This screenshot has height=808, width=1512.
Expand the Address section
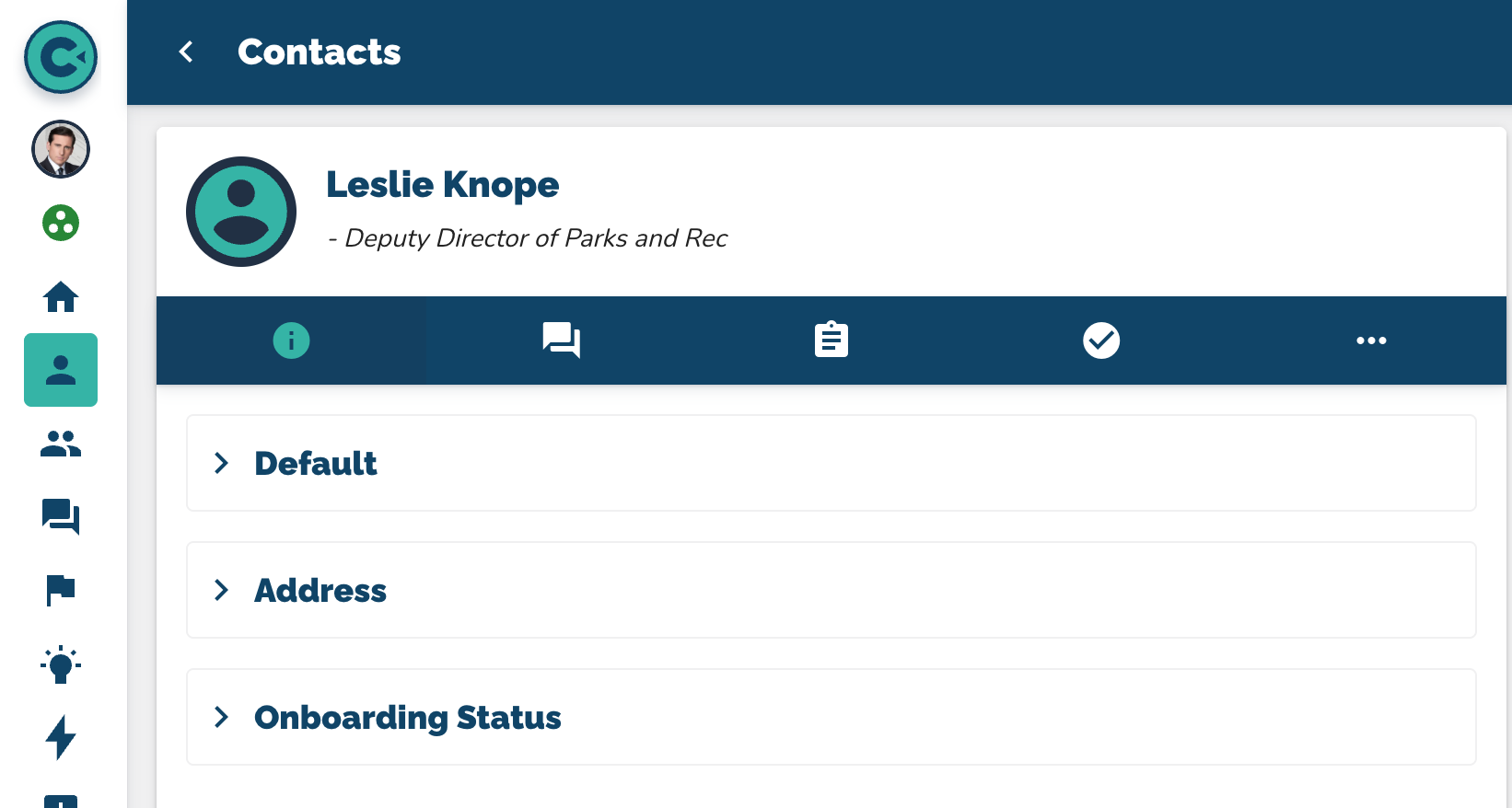click(320, 590)
